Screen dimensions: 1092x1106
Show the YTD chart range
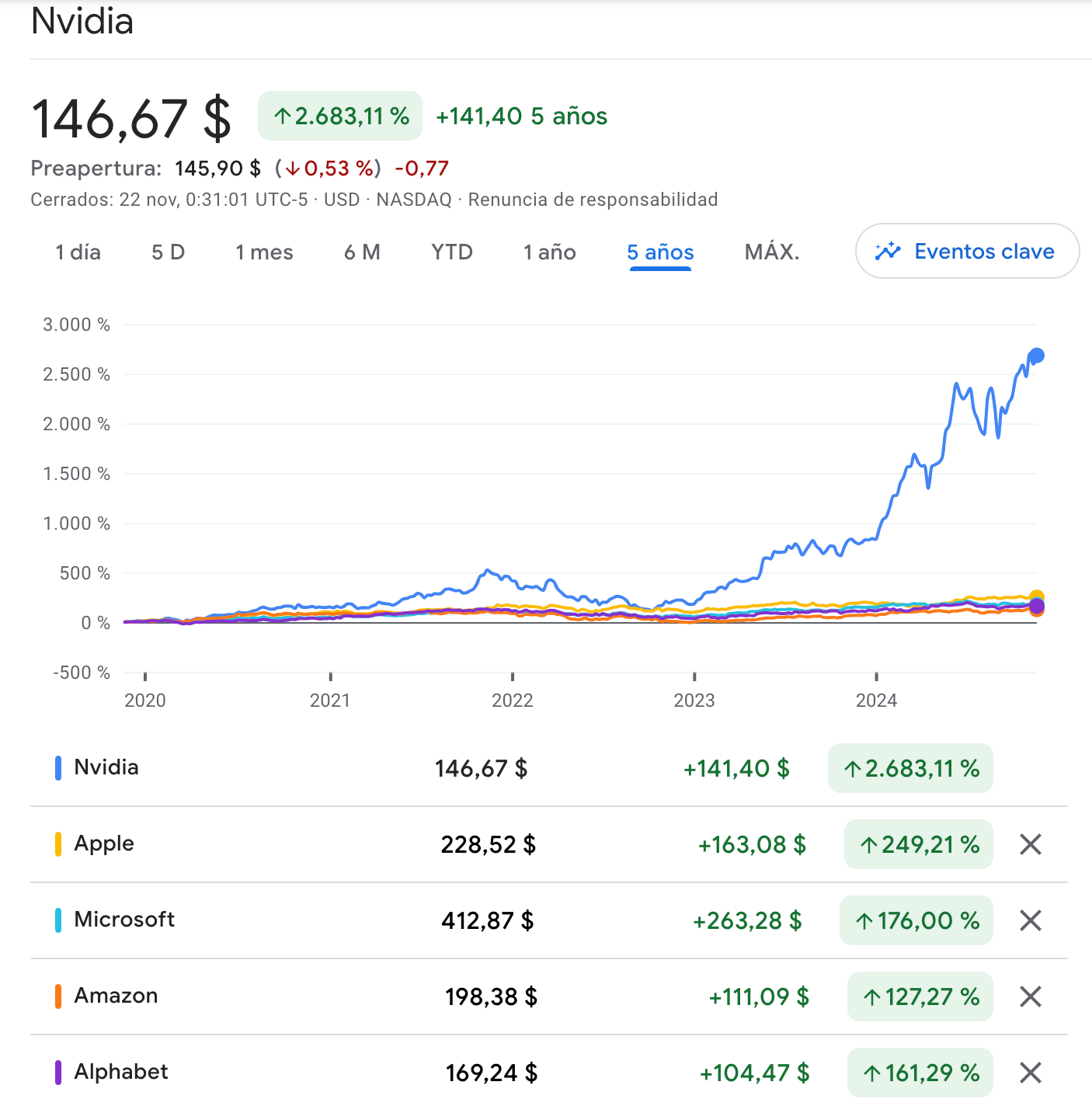(452, 252)
